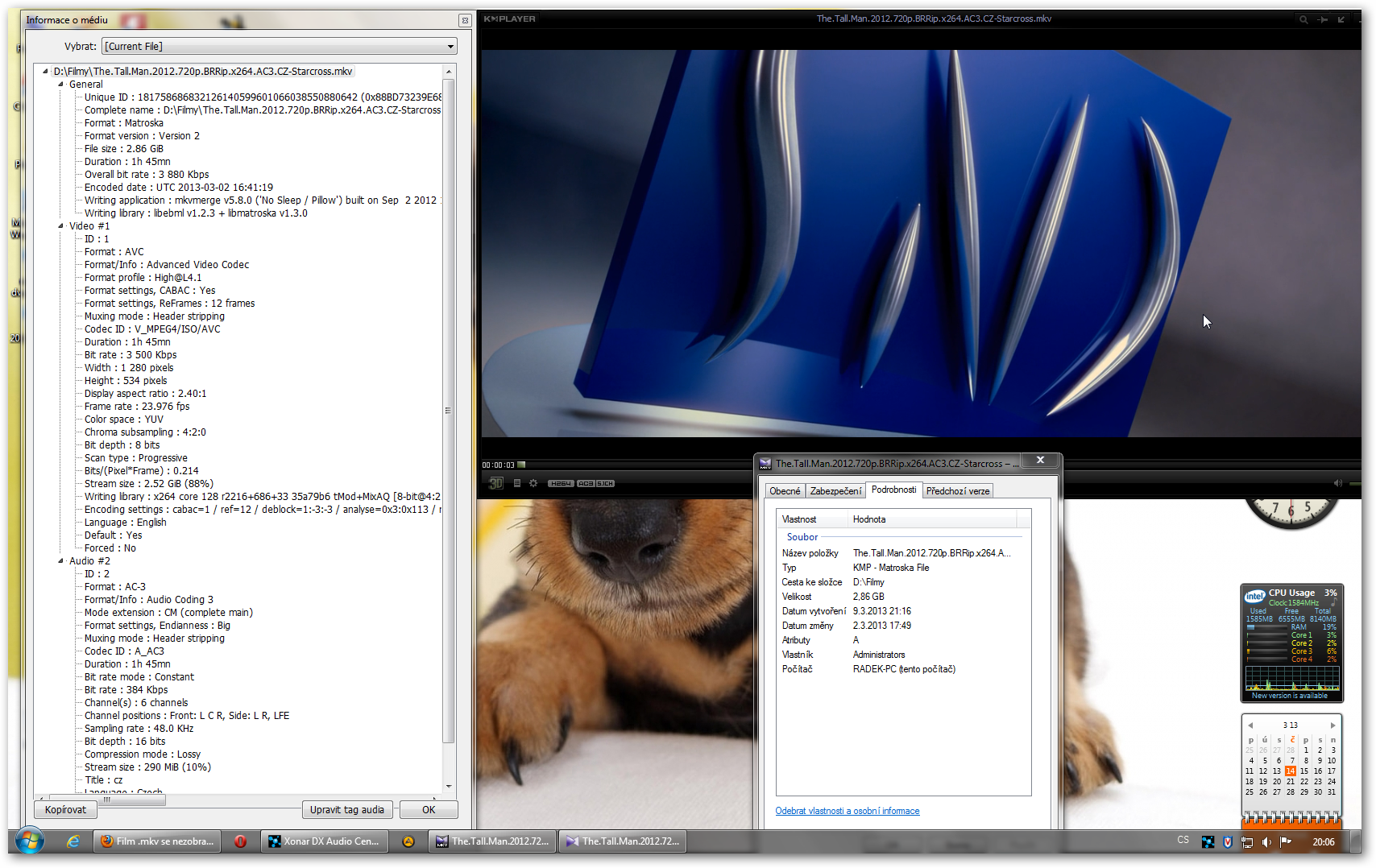Click the vertical scrollbar in media info tree
Viewport: 1376px width, 868px height.
[x=449, y=411]
